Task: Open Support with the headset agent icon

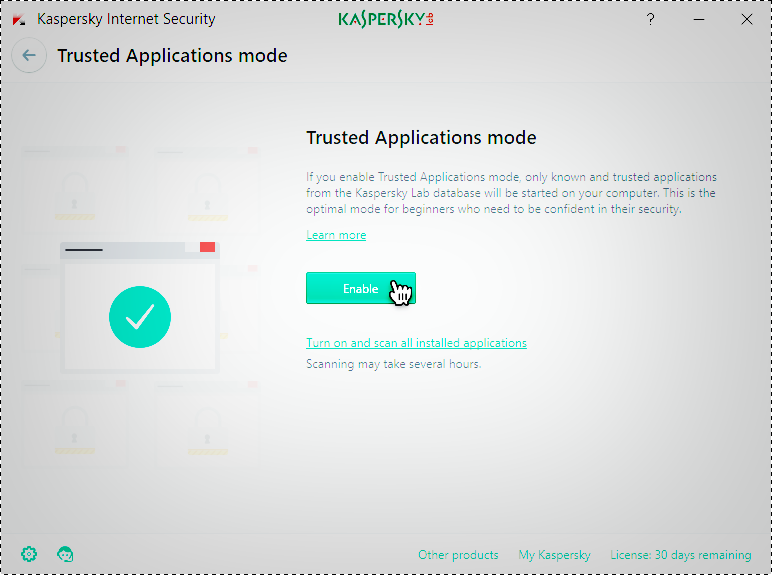Action: tap(66, 554)
